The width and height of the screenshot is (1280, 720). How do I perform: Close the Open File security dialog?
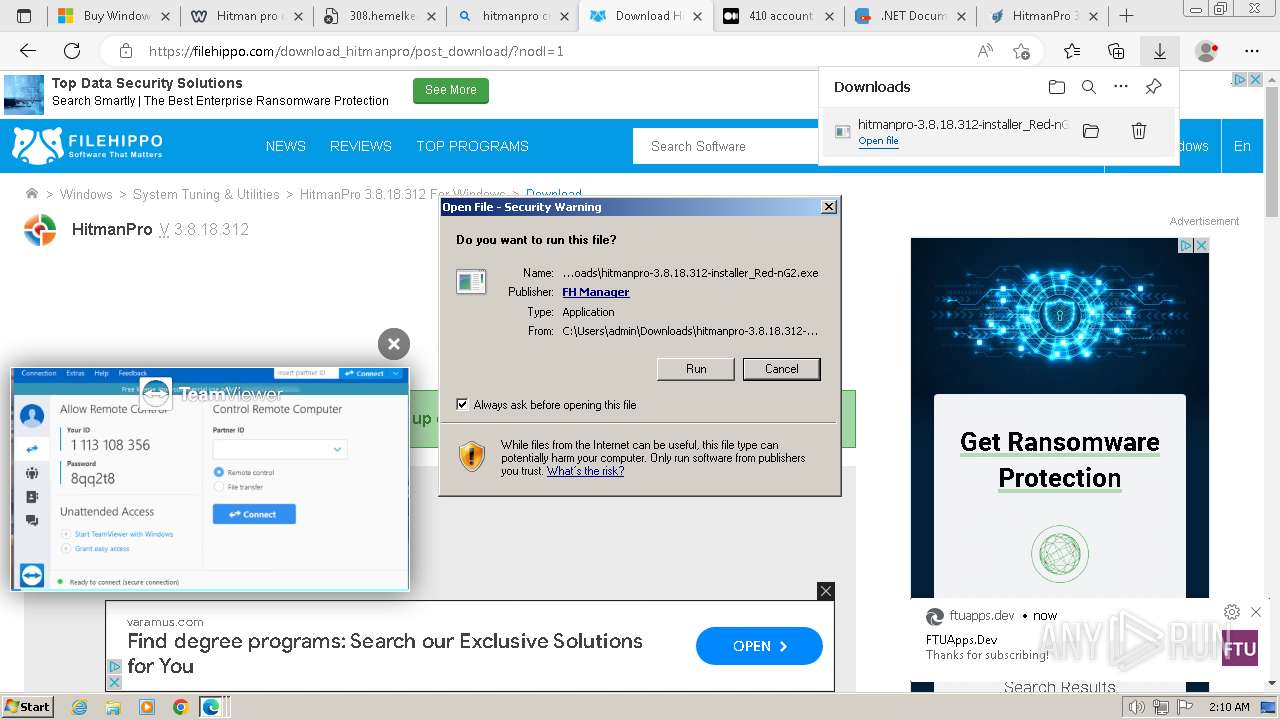[829, 207]
